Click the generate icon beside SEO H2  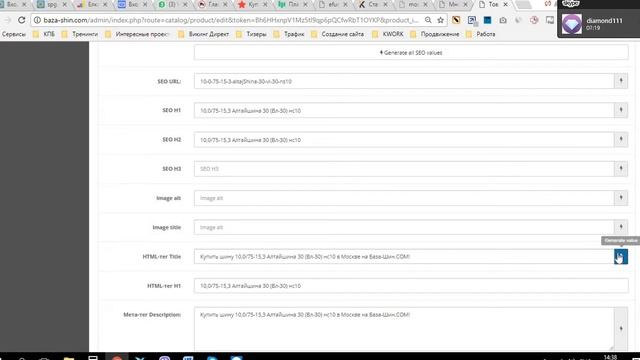point(621,140)
